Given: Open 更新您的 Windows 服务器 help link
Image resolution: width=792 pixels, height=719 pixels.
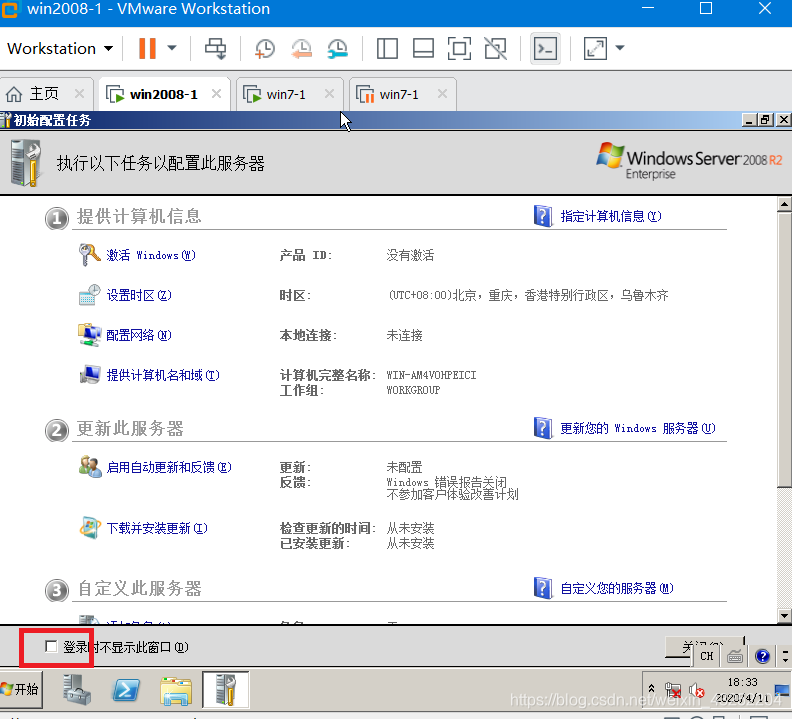Looking at the screenshot, I should pos(637,428).
